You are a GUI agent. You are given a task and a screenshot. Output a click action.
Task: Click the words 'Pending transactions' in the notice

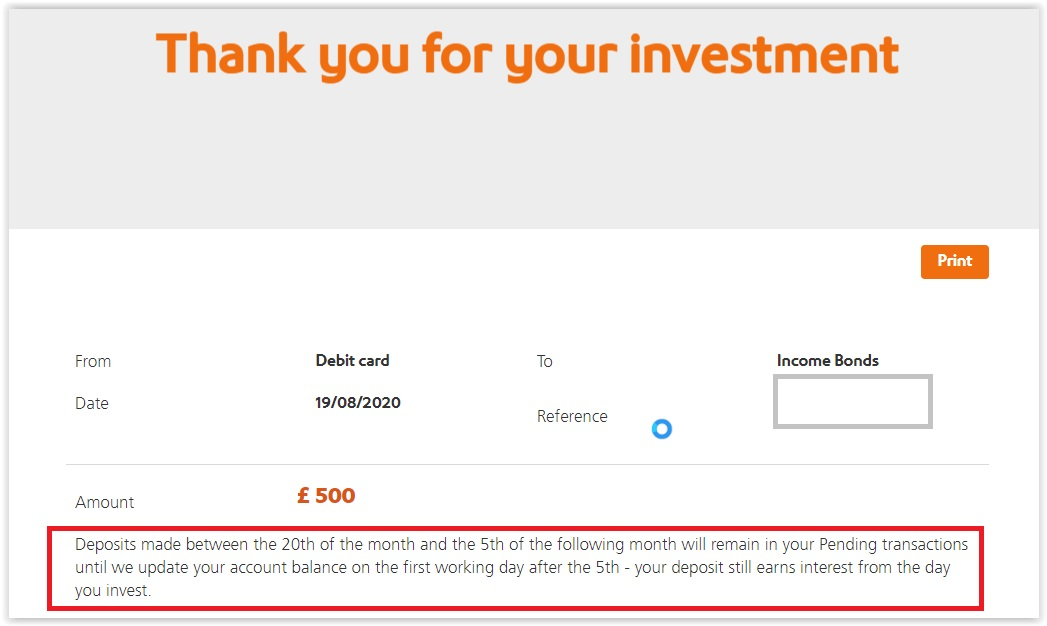coord(893,545)
